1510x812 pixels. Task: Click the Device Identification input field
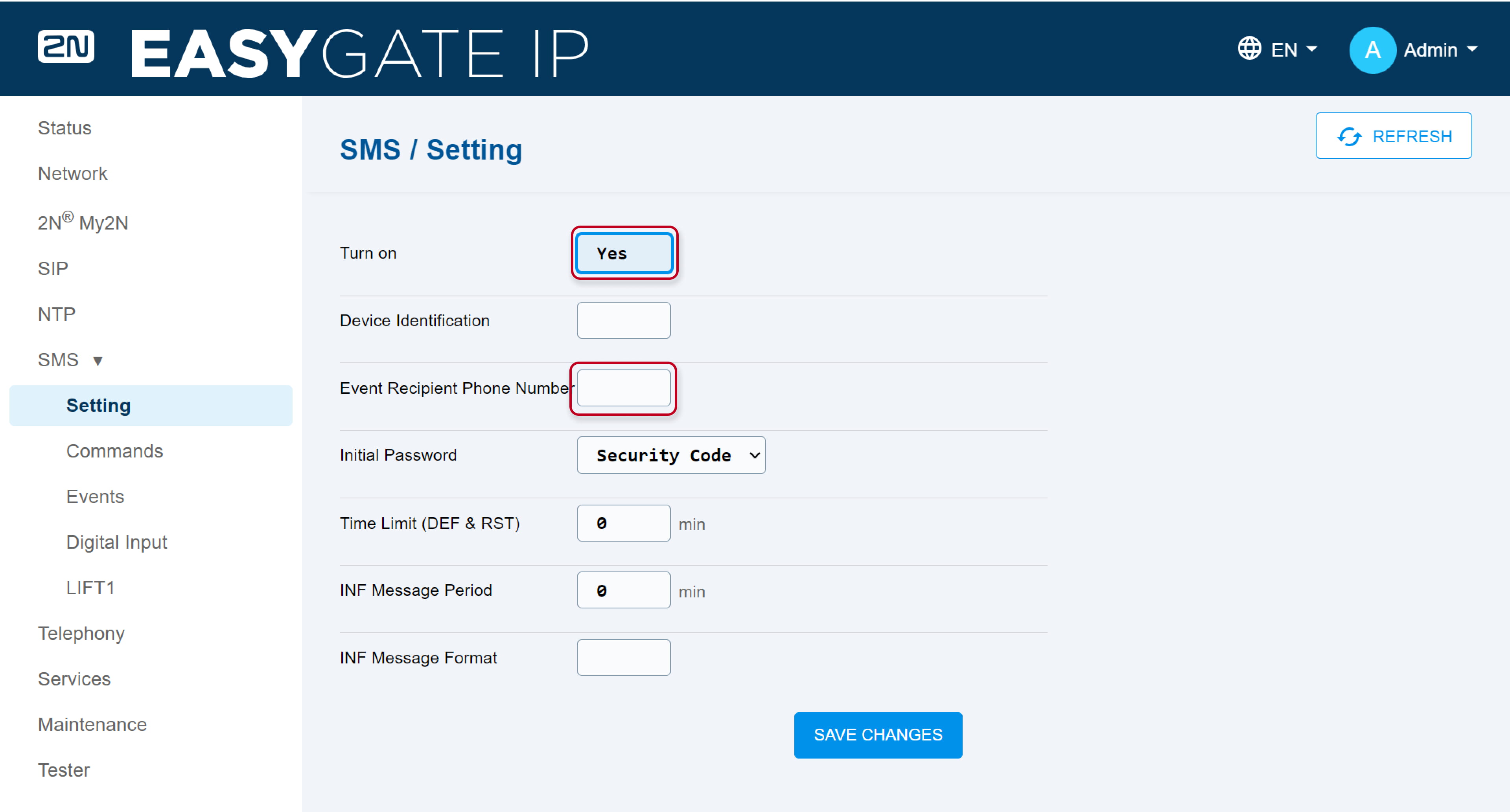(x=624, y=320)
